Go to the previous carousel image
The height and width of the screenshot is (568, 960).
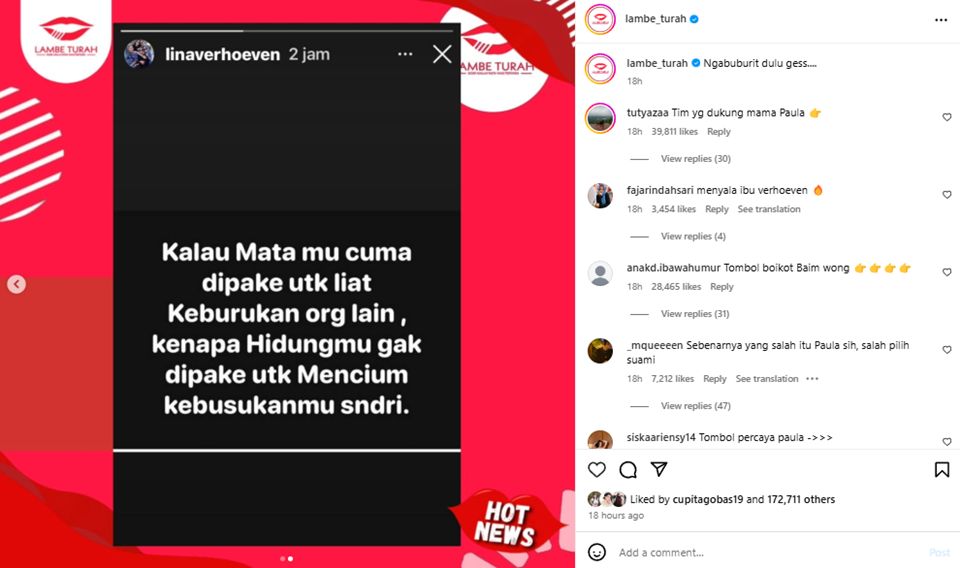tap(17, 284)
